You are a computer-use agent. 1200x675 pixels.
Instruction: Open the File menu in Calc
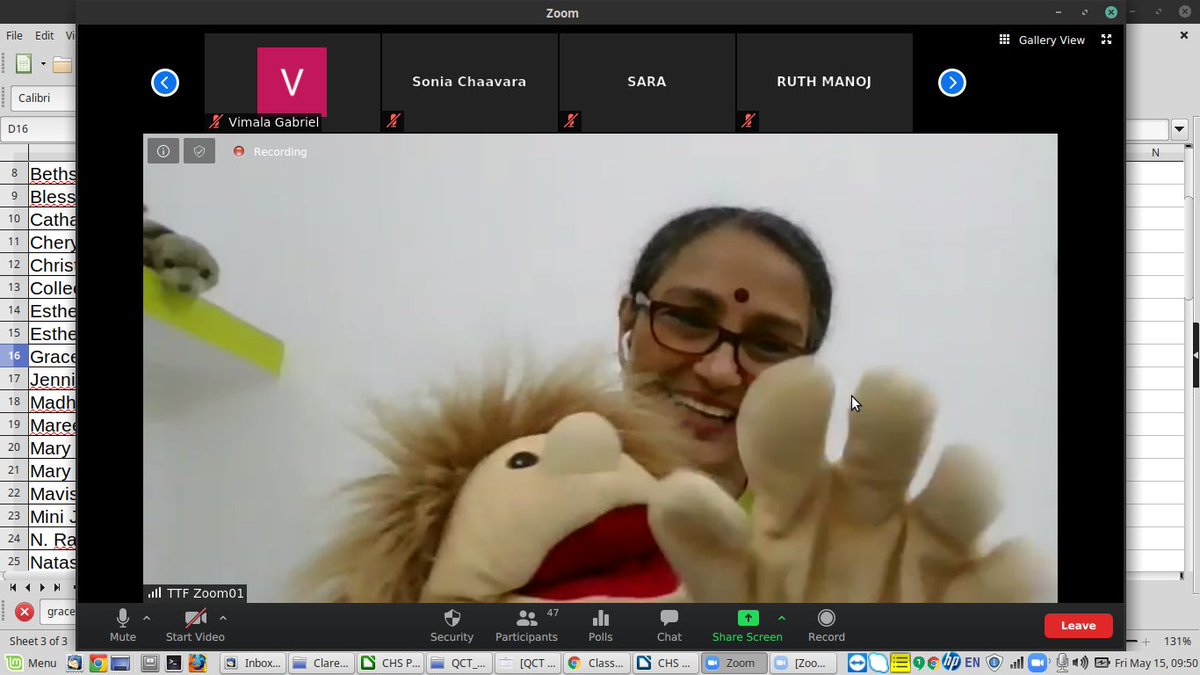pos(15,35)
